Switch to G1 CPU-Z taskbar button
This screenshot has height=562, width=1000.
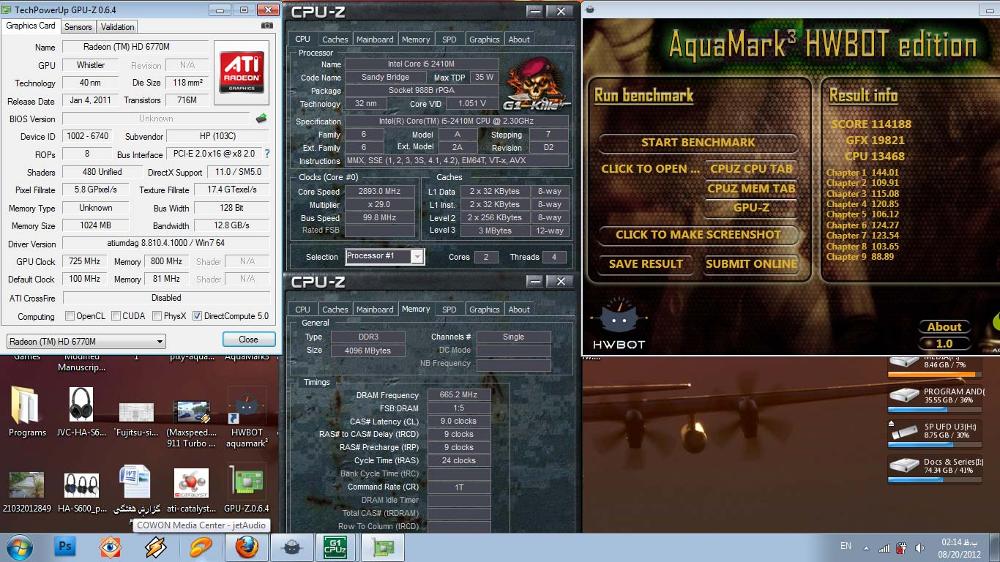coord(335,547)
